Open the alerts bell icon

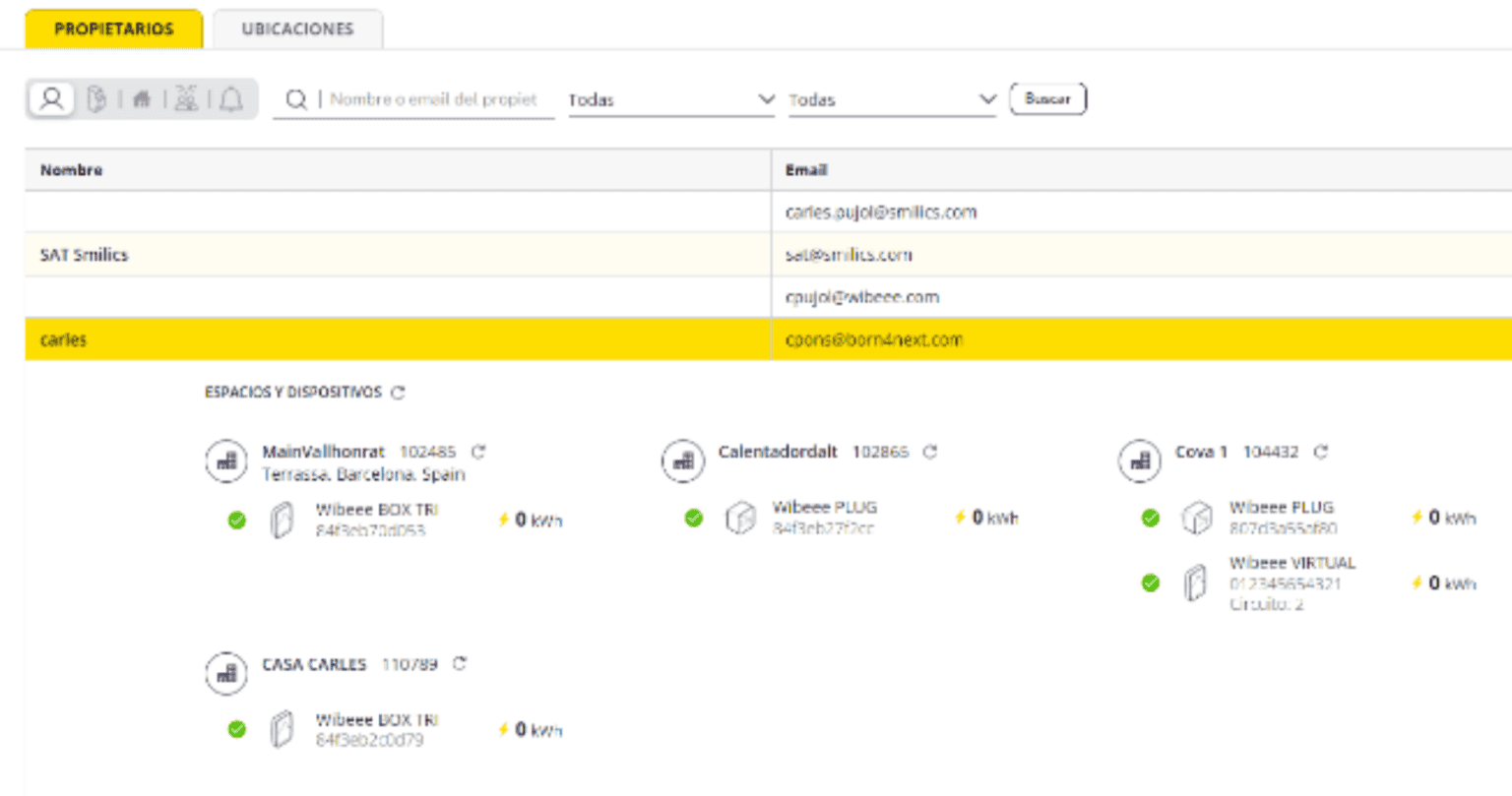click(231, 99)
